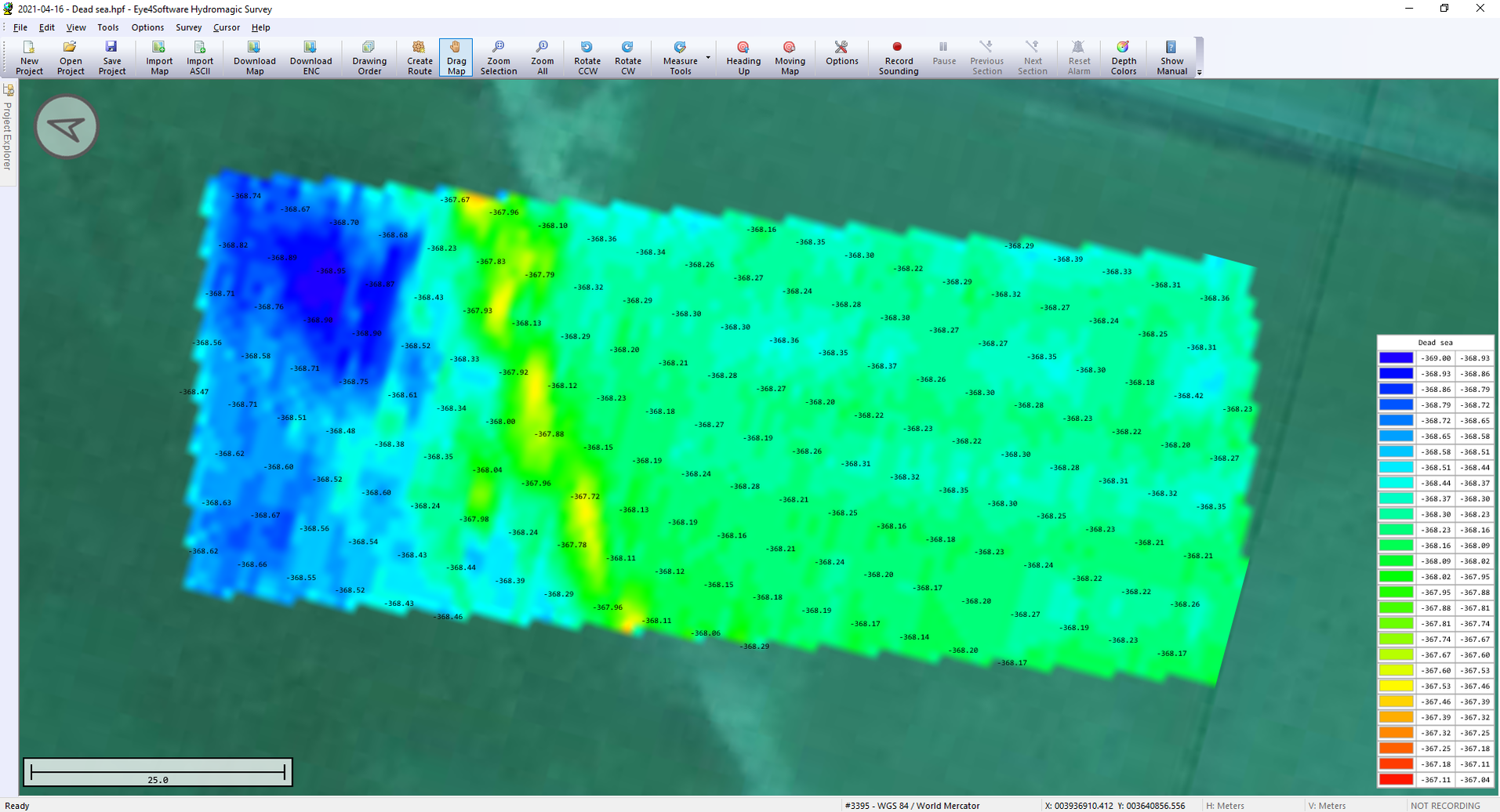Rotate the map counter-clockwise (CCW)
The width and height of the screenshot is (1500, 812).
pyautogui.click(x=587, y=58)
